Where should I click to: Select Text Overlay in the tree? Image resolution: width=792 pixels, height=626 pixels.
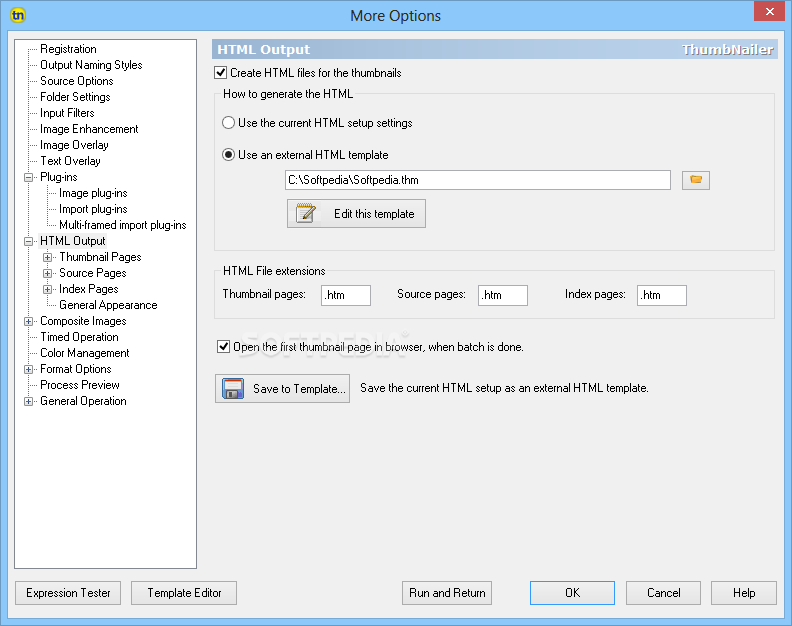click(70, 161)
